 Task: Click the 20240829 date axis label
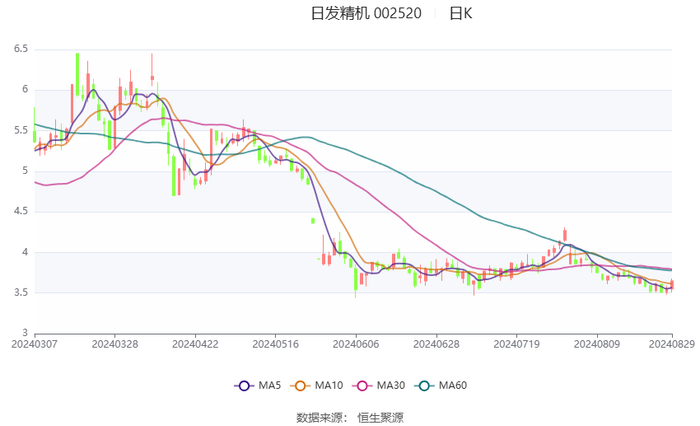[x=671, y=344]
